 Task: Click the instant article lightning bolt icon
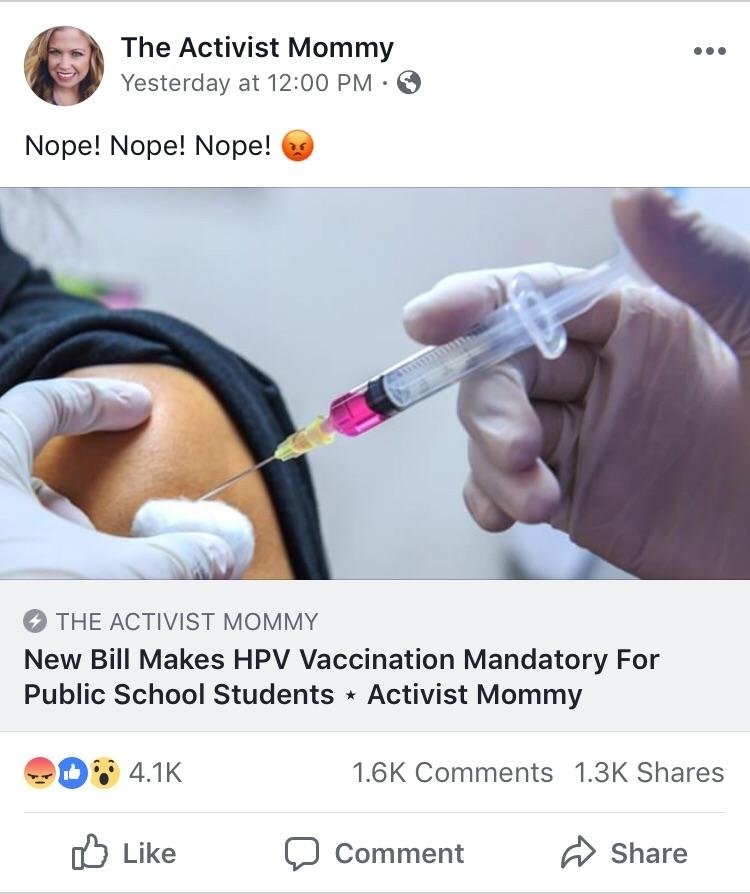click(x=35, y=621)
